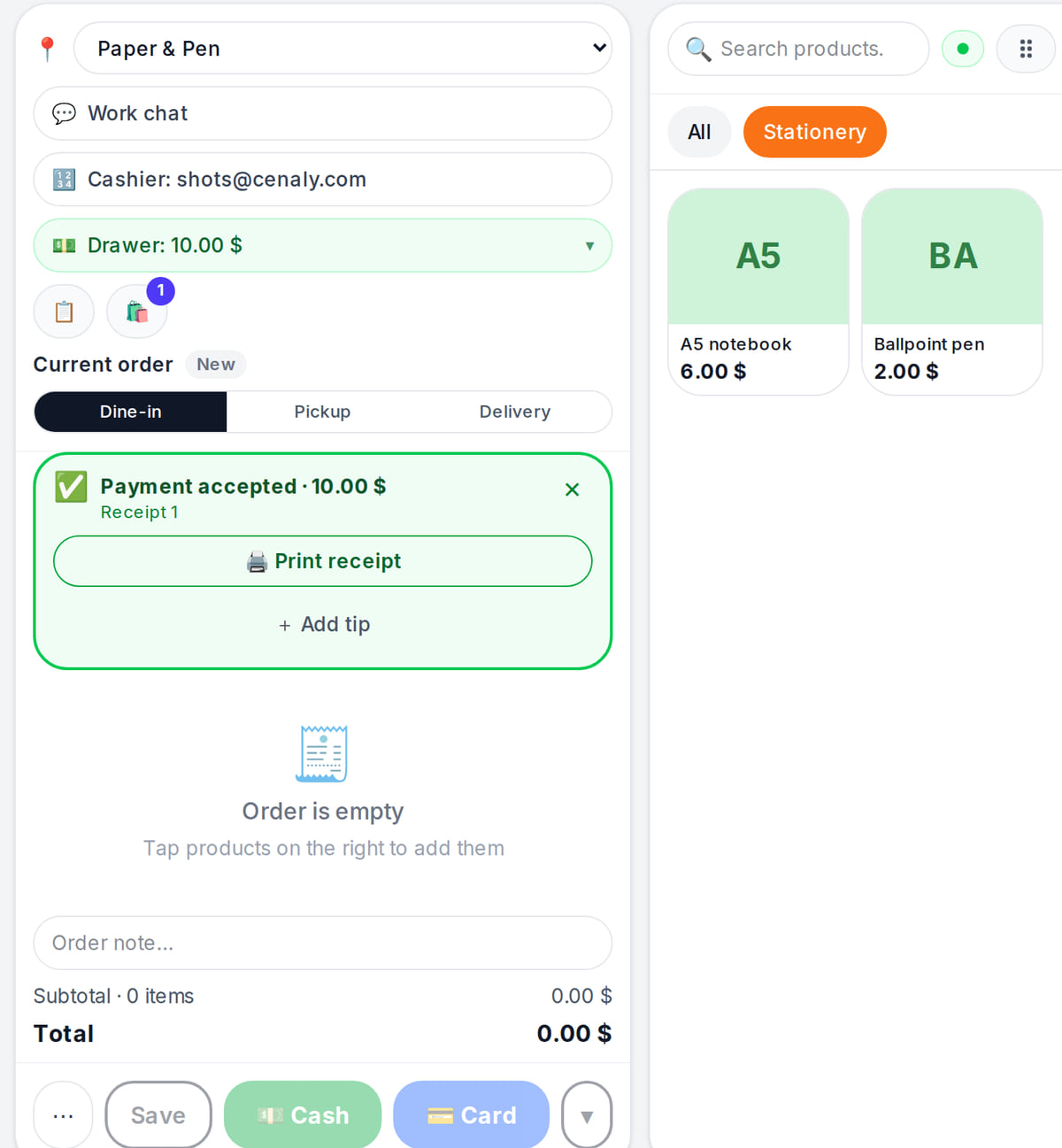The width and height of the screenshot is (1062, 1148).
Task: Click the three-dots more options button
Action: click(x=64, y=1115)
